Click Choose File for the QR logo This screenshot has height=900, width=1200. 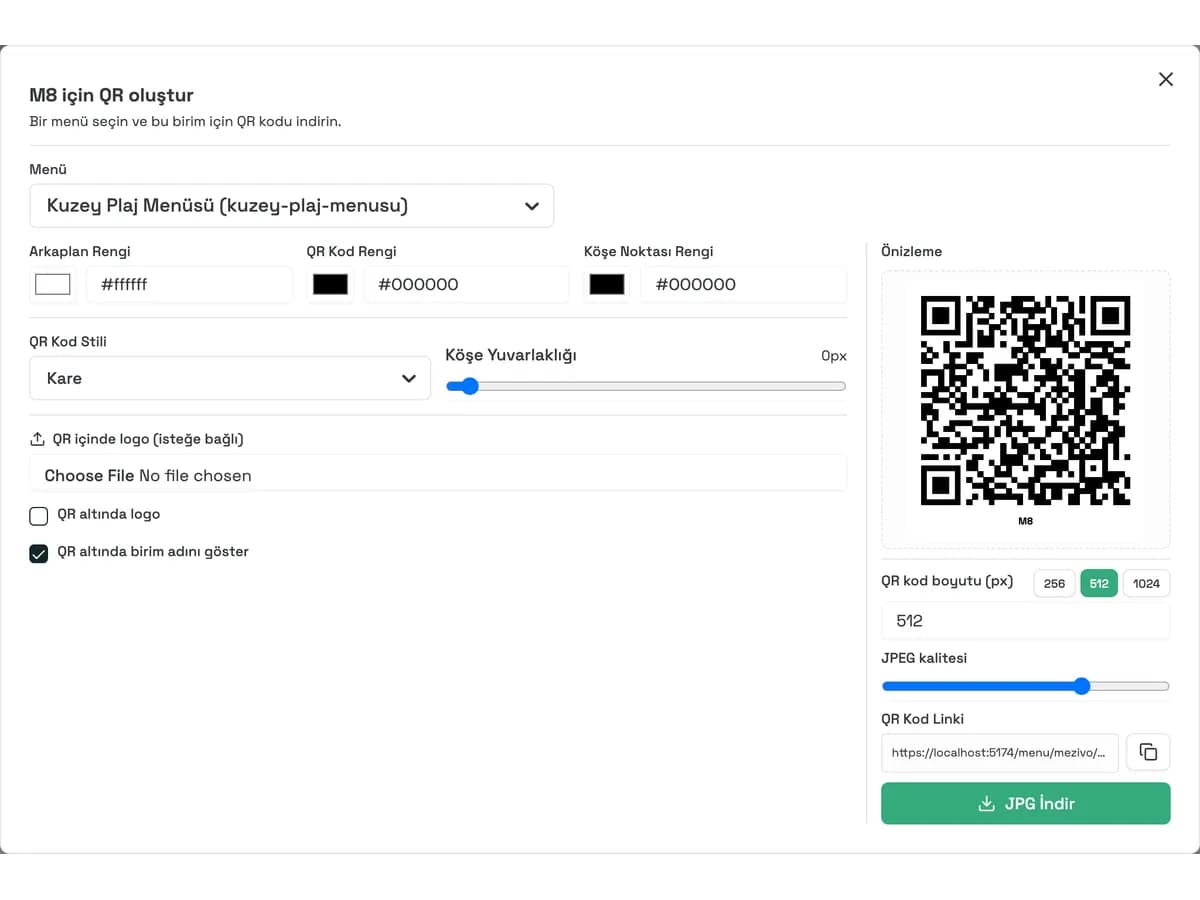click(x=89, y=475)
